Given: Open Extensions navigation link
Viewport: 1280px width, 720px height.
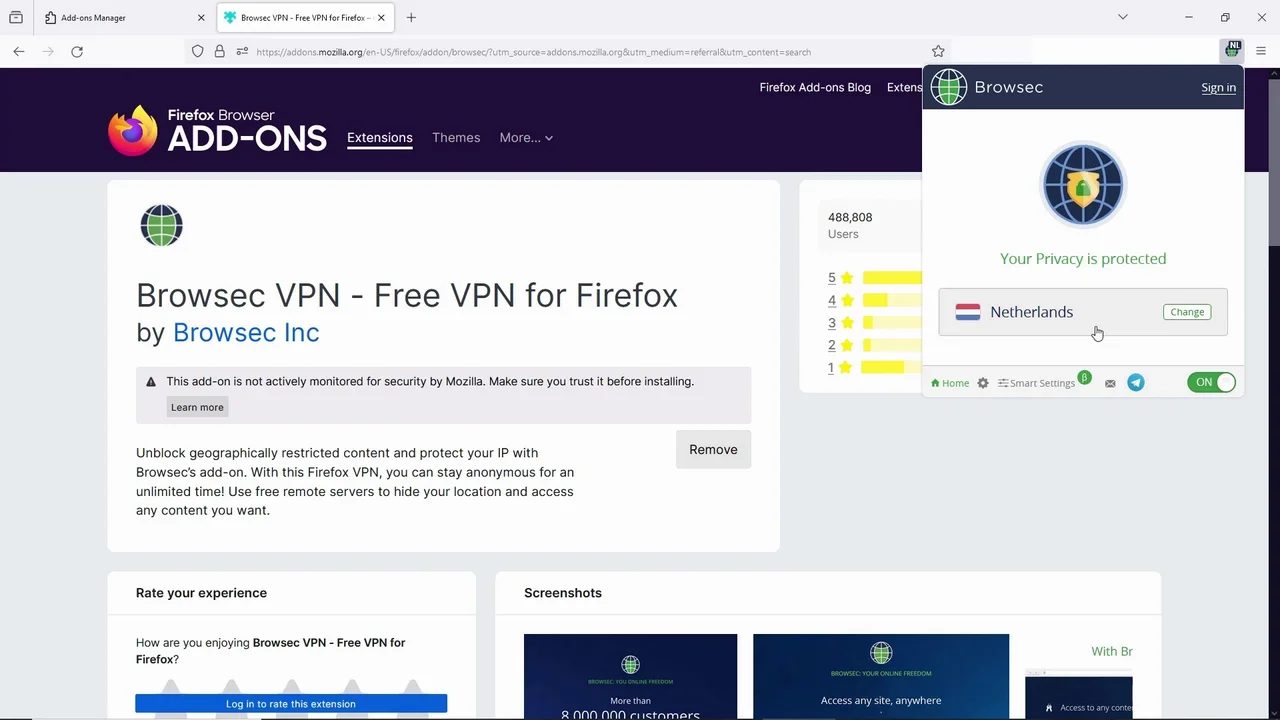Looking at the screenshot, I should (x=380, y=138).
